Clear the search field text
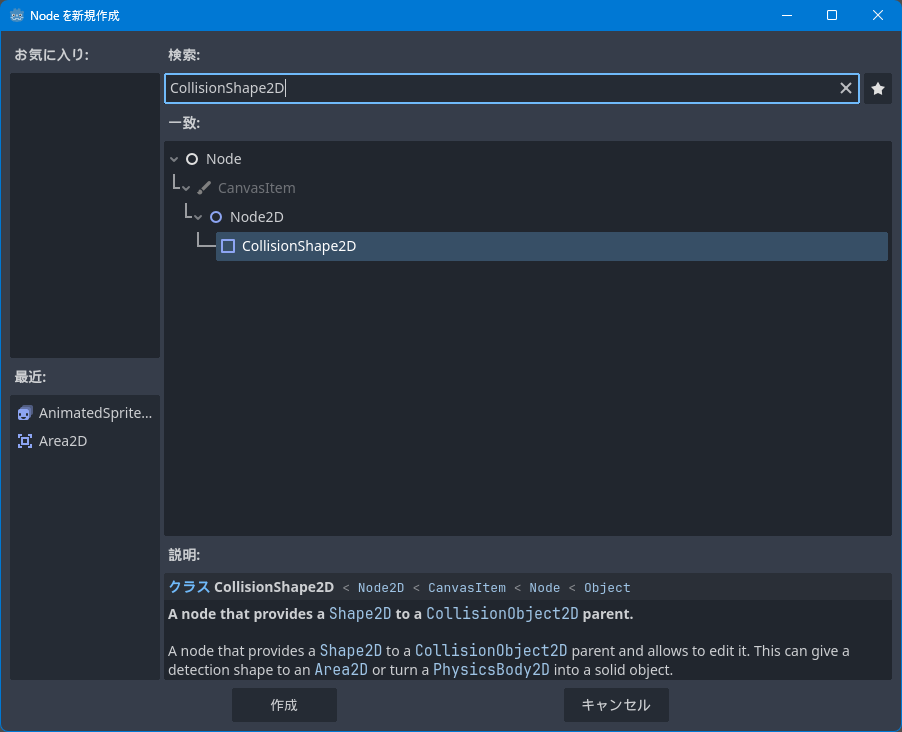 (x=845, y=88)
